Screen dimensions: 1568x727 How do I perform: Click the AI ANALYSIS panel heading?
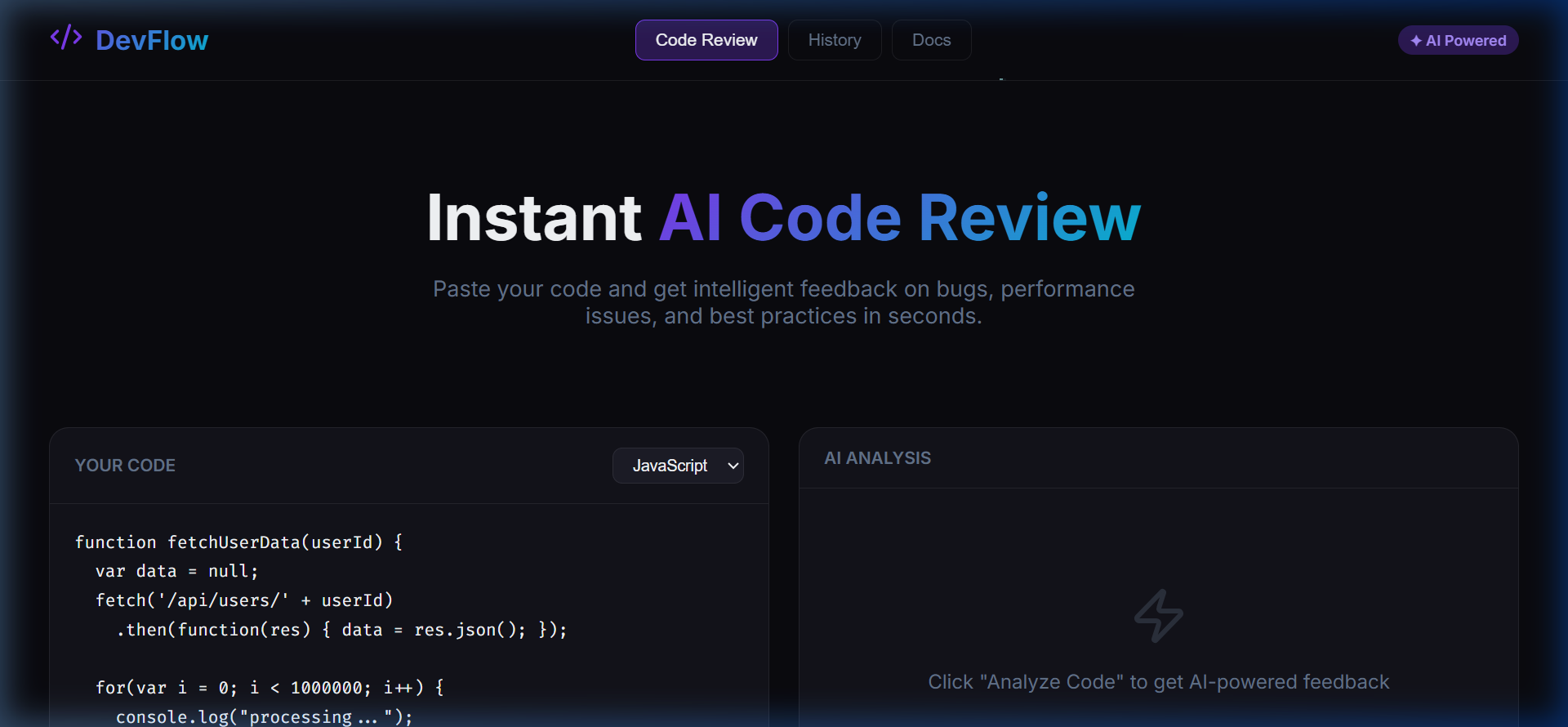[x=877, y=458]
